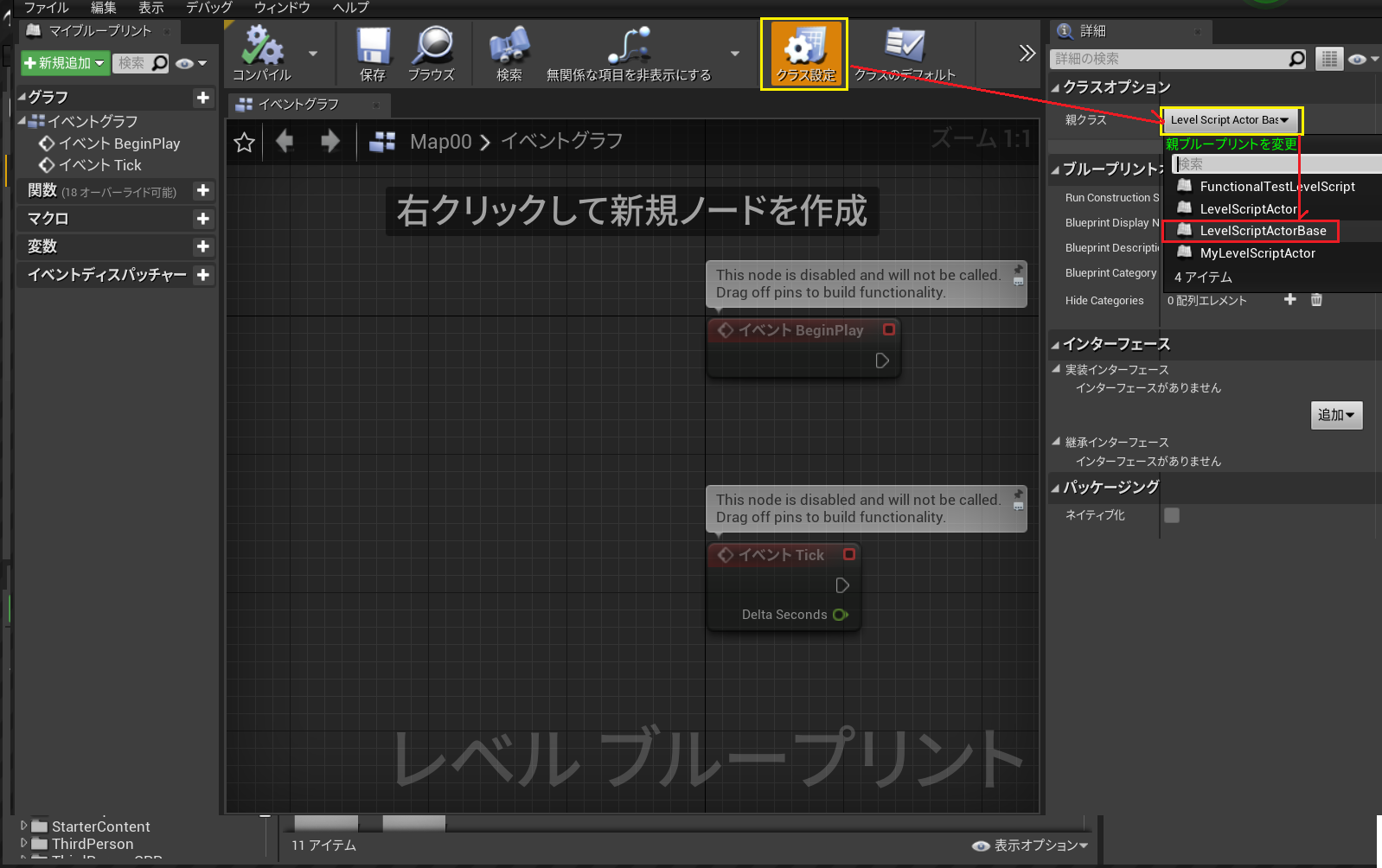Collapse EventGraph tree node in My Blueprint

22,121
